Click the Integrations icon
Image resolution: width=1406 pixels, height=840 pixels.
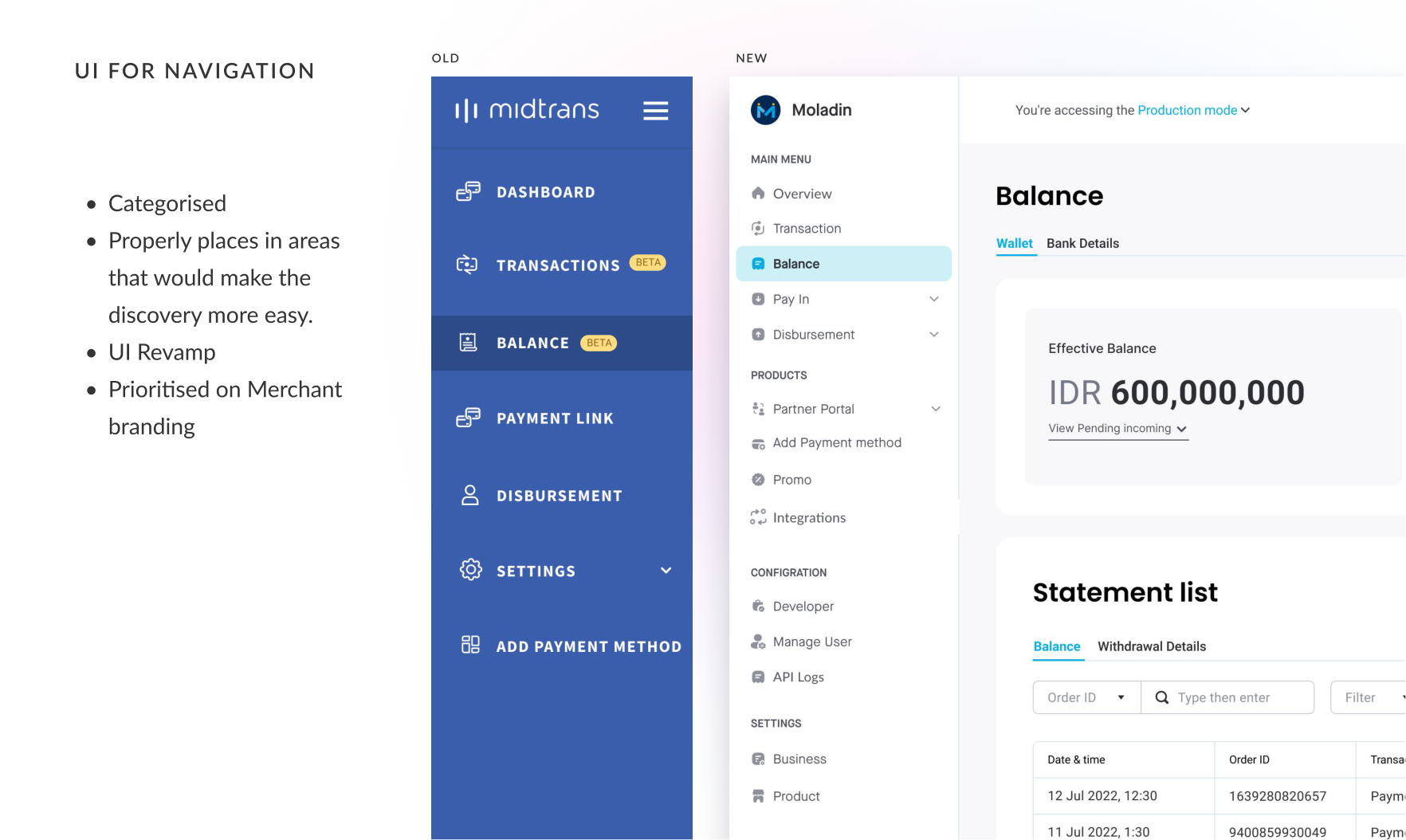point(758,517)
